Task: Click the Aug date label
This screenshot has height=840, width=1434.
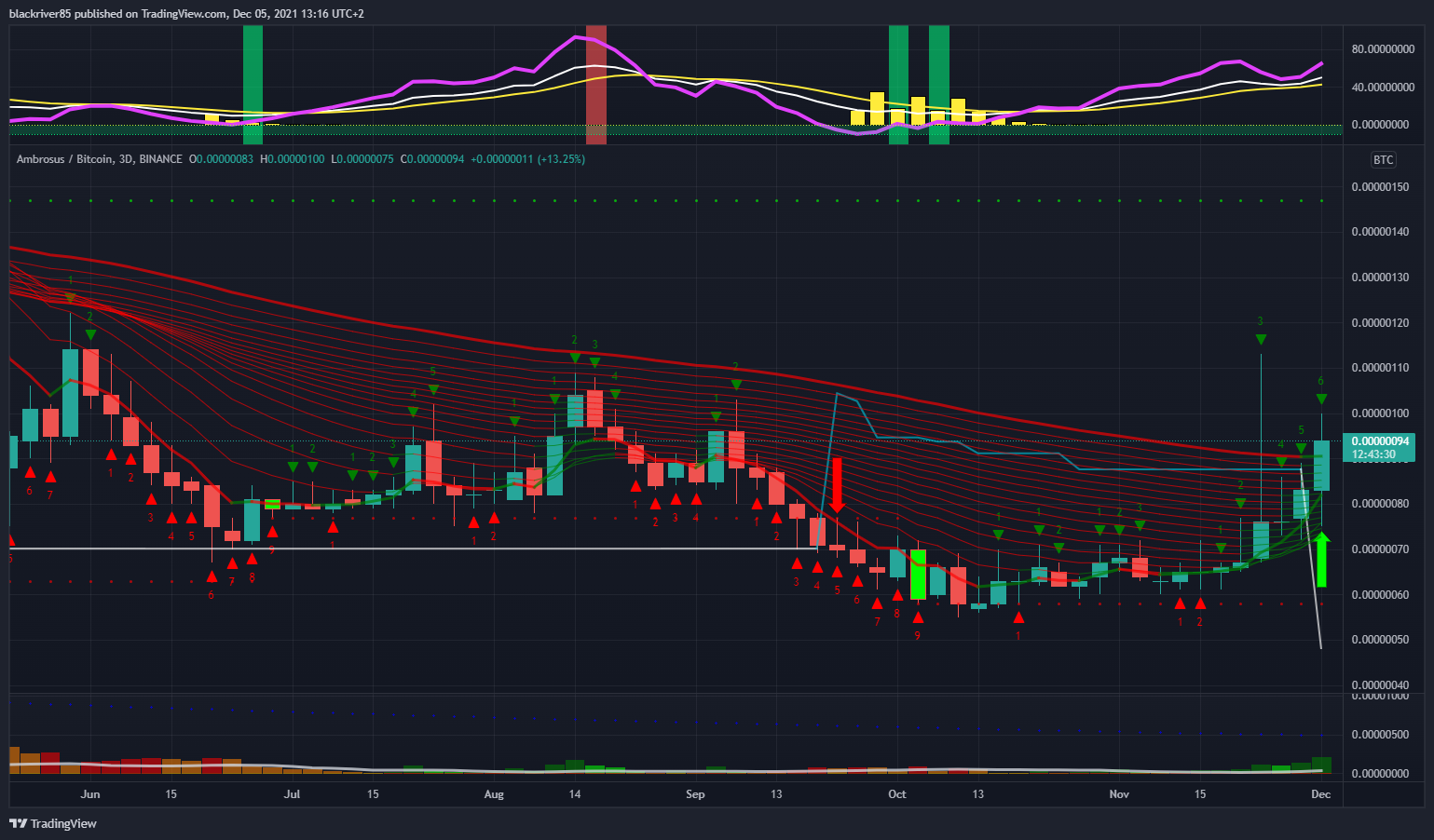Action: [494, 794]
